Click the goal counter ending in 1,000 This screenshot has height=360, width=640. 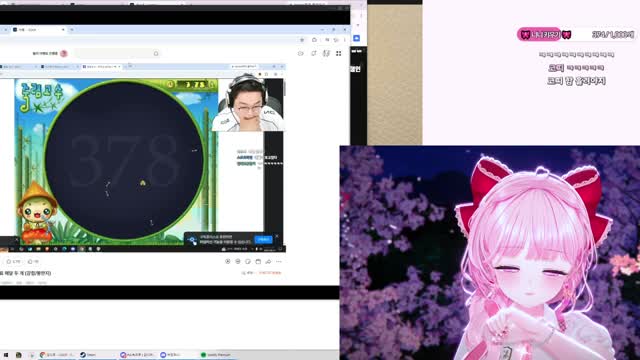click(613, 35)
